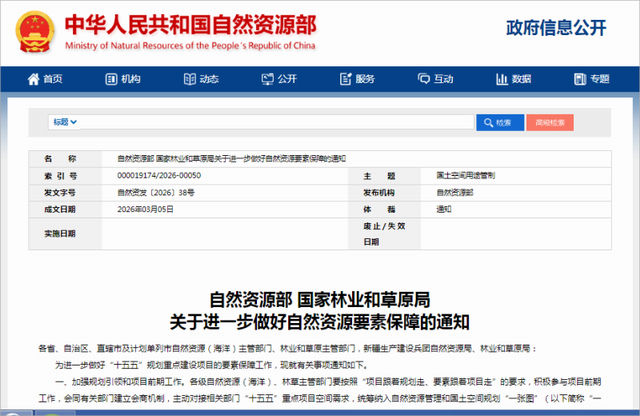Click the 实施日期 label cell

[65, 234]
